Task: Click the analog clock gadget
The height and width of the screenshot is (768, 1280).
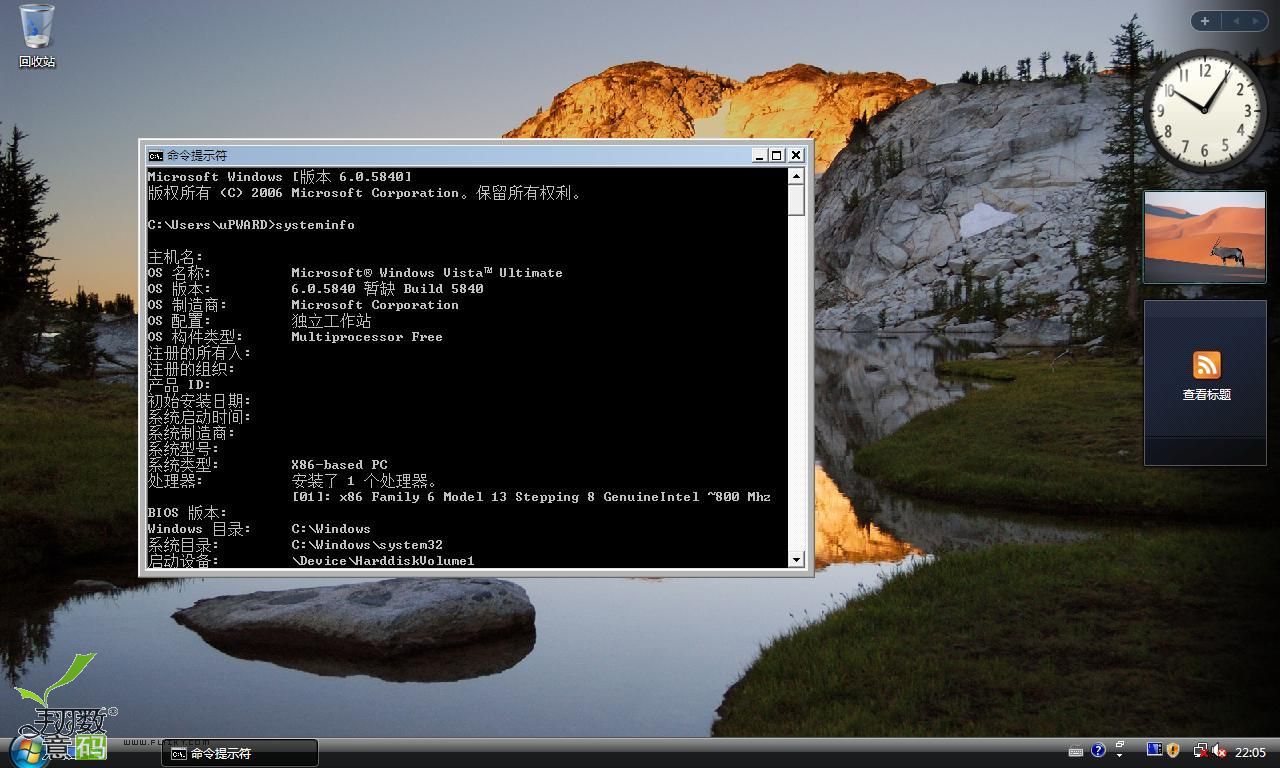Action: click(x=1204, y=110)
